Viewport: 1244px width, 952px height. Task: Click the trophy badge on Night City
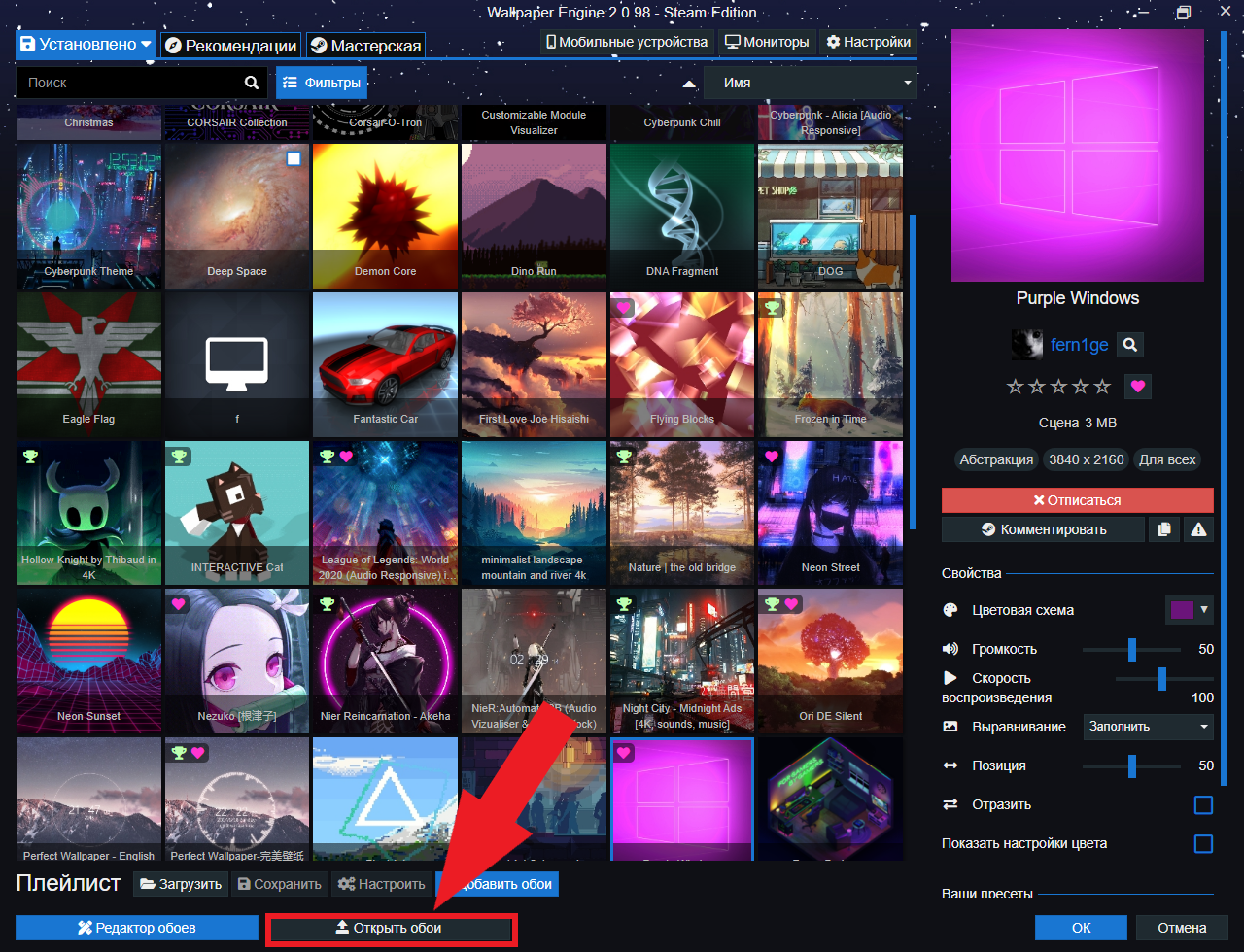coord(624,604)
